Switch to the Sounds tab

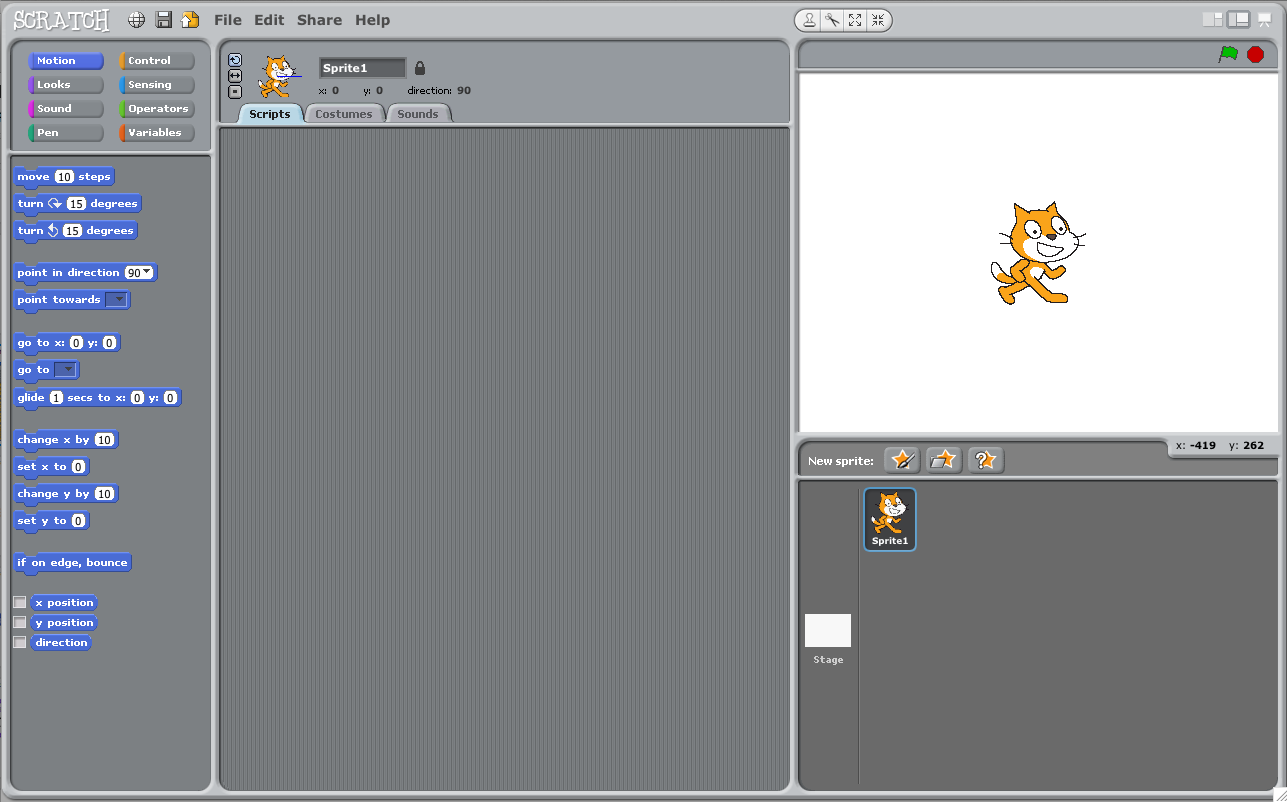pyautogui.click(x=418, y=114)
